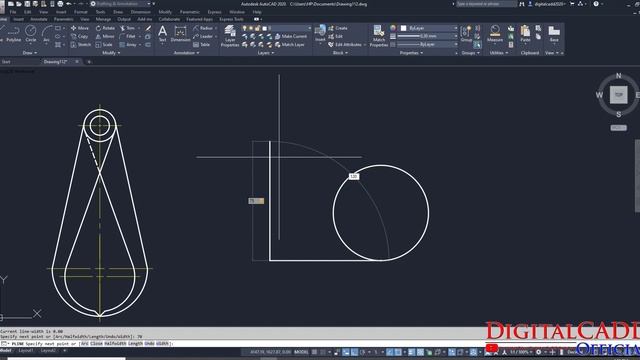The image size is (640, 360).
Task: Select the Circle draw tool
Action: (x=31, y=33)
